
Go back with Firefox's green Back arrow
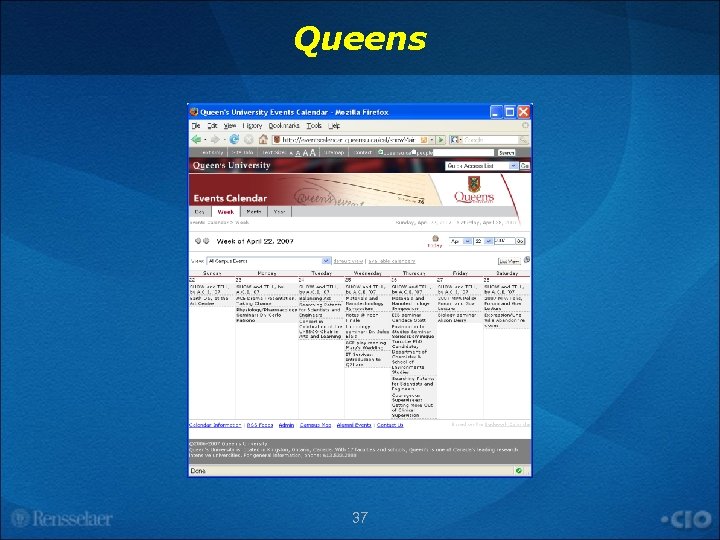[197, 140]
